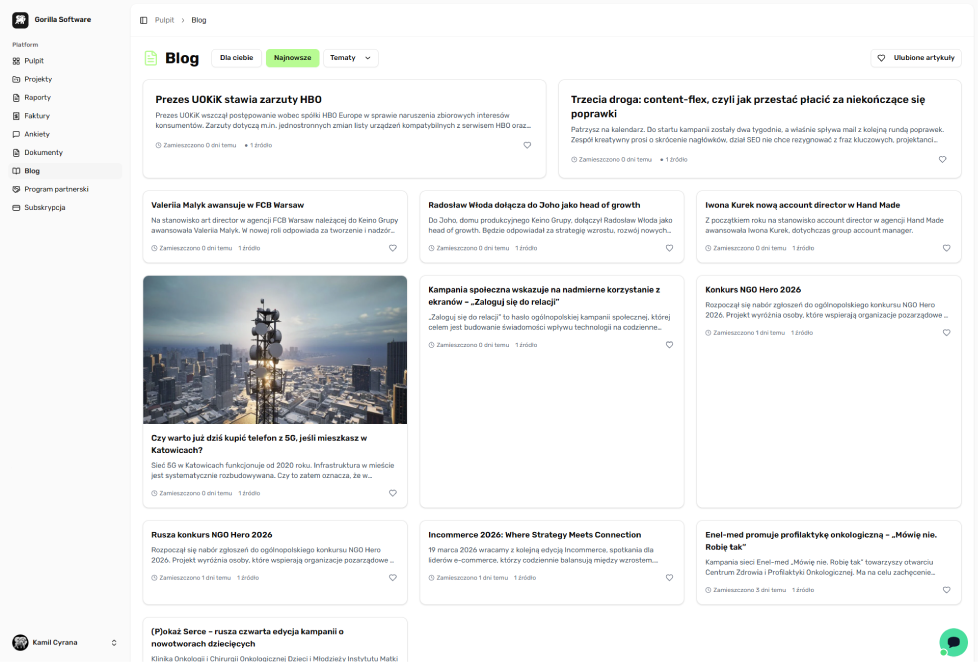Open Kamil Cyrana user menu
This screenshot has width=978, height=662.
click(x=64, y=642)
